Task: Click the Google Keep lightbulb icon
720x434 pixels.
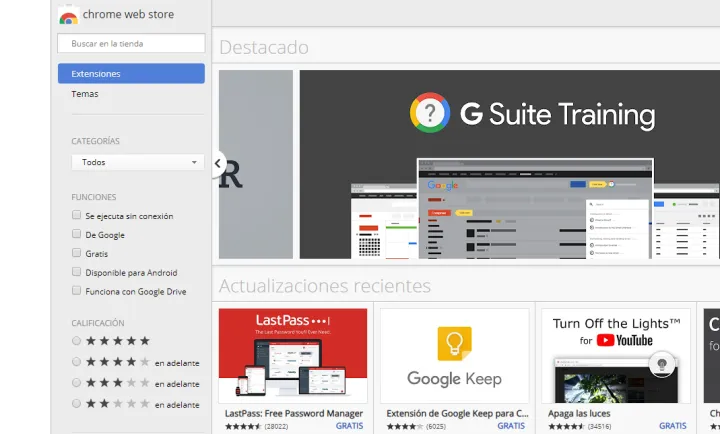Action: pyautogui.click(x=454, y=344)
